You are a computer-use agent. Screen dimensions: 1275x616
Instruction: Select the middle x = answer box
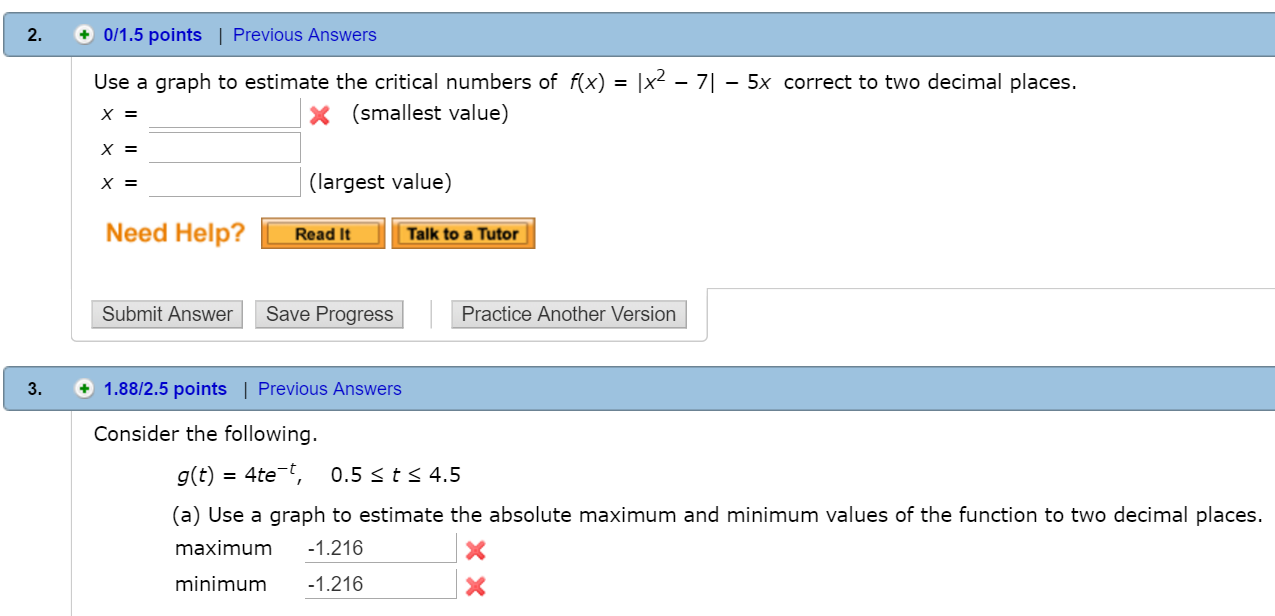click(x=224, y=147)
